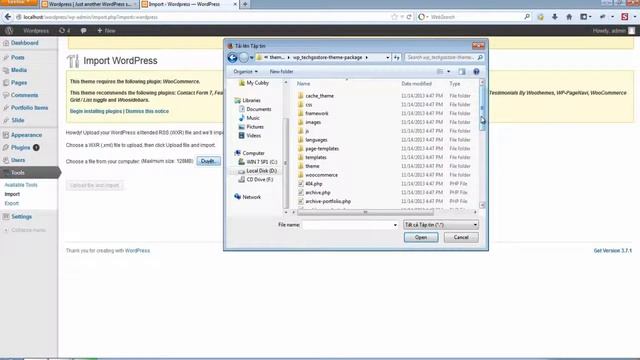640x360 pixels.
Task: Select Music library in navigation pane
Action: [x=253, y=118]
